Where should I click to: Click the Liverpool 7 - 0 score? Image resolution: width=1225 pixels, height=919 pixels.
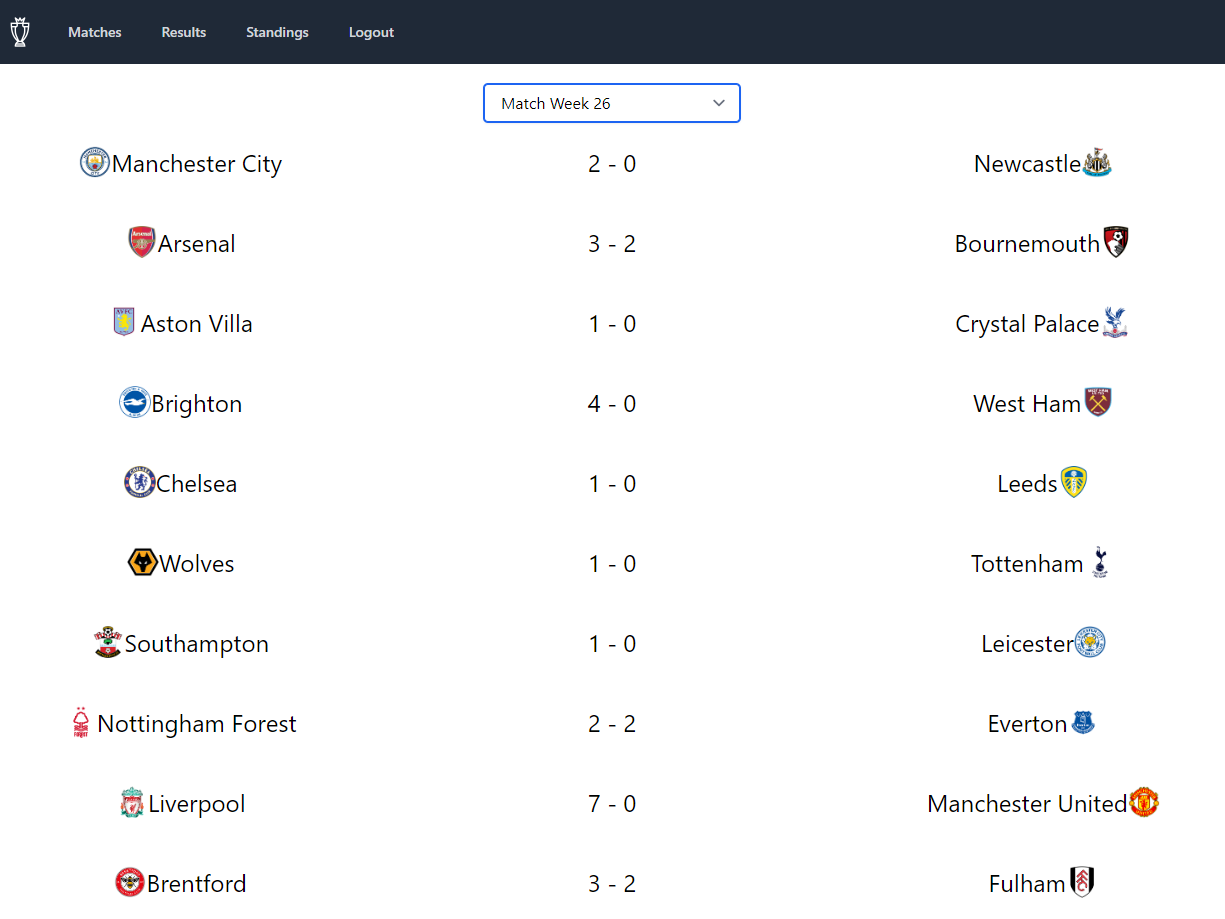(x=612, y=804)
